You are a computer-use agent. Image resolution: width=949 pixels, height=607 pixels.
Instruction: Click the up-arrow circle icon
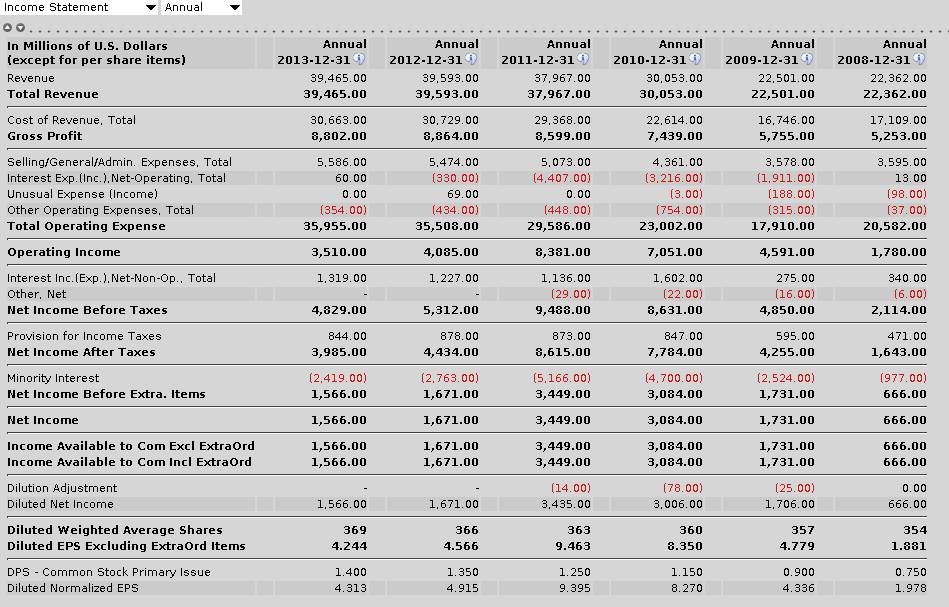[x=7, y=28]
